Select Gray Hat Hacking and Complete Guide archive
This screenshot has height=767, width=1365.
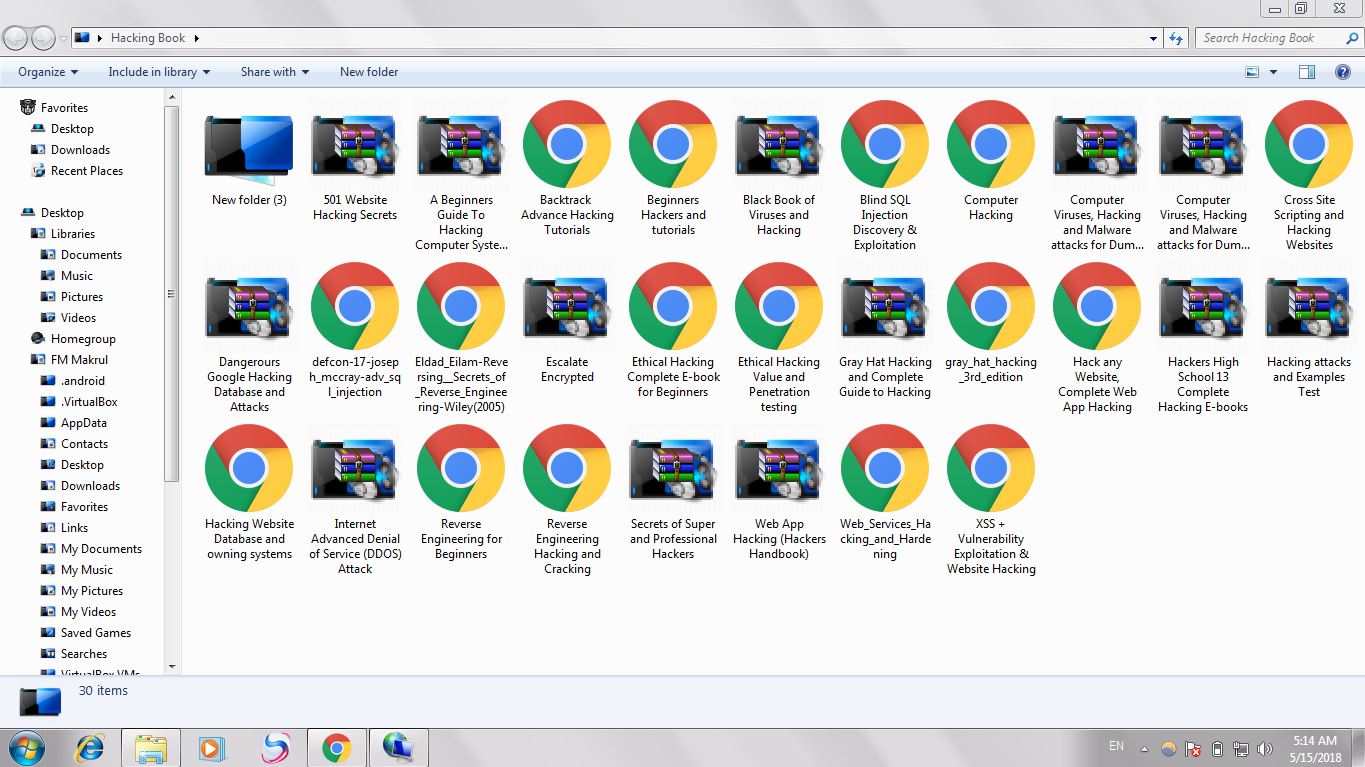885,331
